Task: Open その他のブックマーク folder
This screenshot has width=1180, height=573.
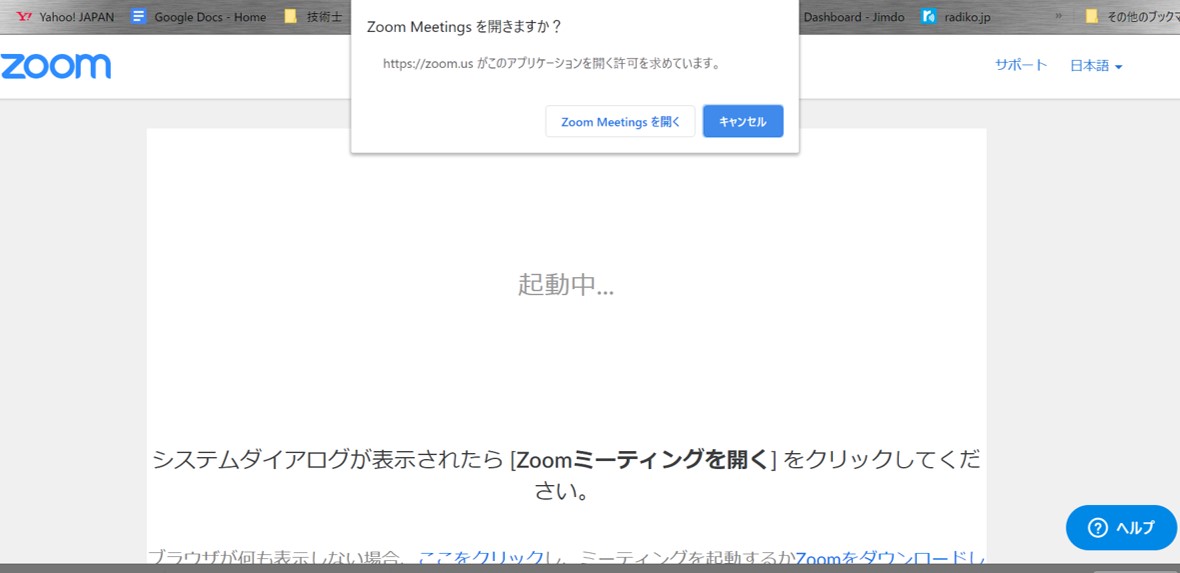Action: click(x=1131, y=17)
